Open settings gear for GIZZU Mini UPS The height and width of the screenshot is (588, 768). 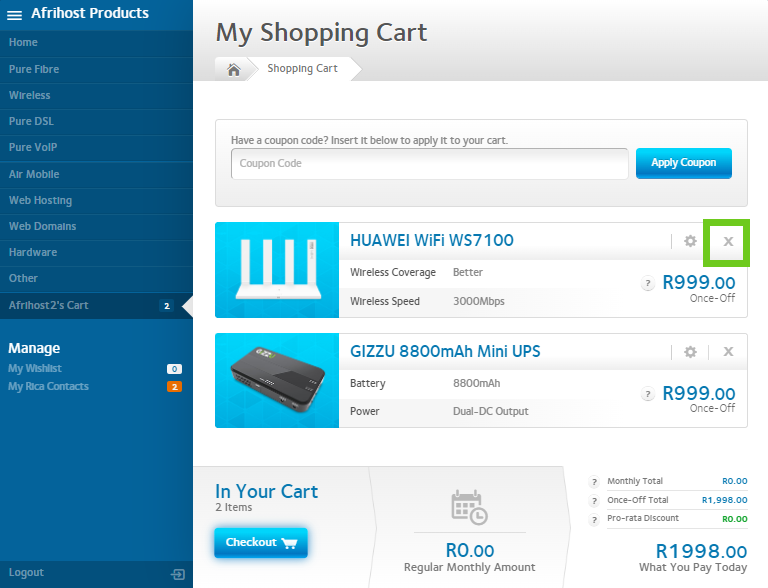(690, 352)
